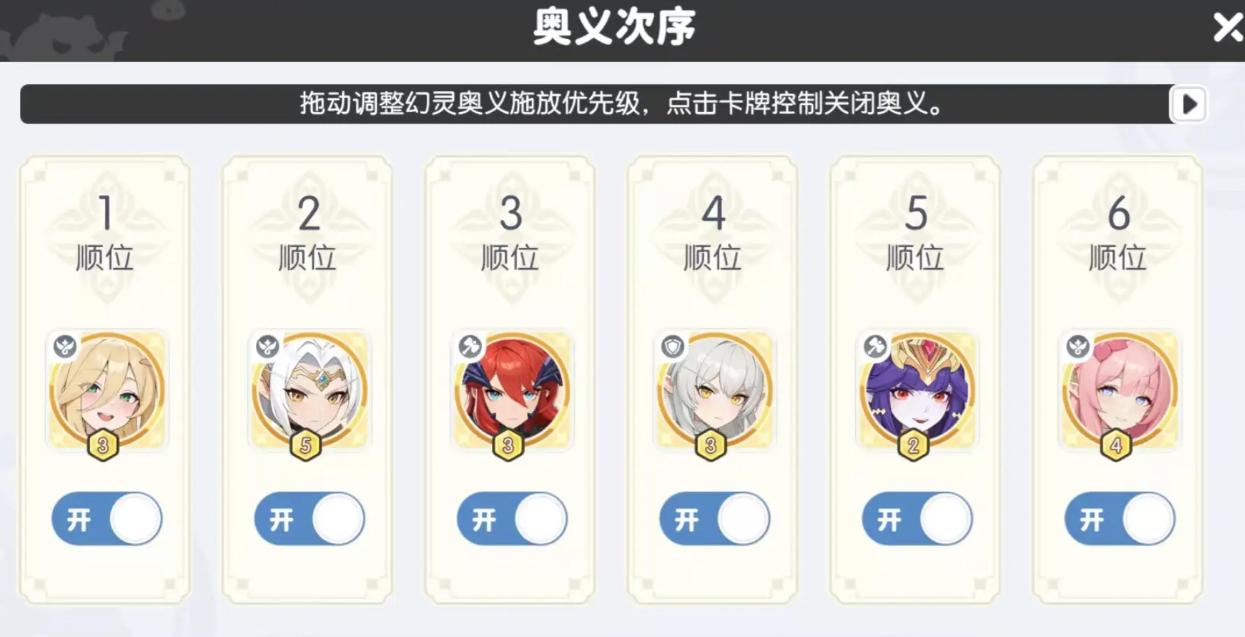Disable the 开 toggle under slot 6
Viewport: 1245px width, 637px height.
coord(1119,519)
